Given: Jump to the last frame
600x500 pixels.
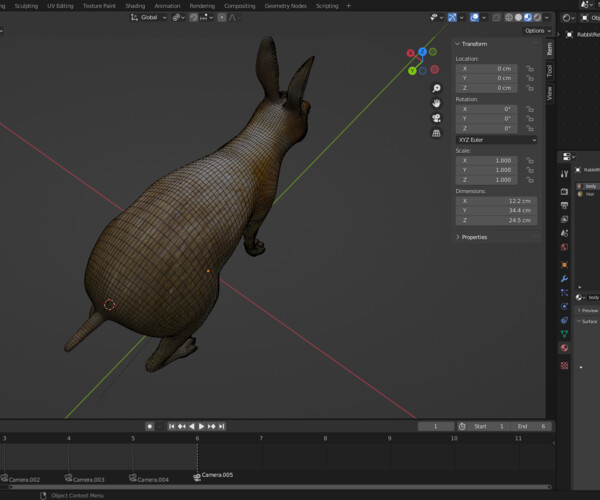Looking at the screenshot, I should point(222,426).
